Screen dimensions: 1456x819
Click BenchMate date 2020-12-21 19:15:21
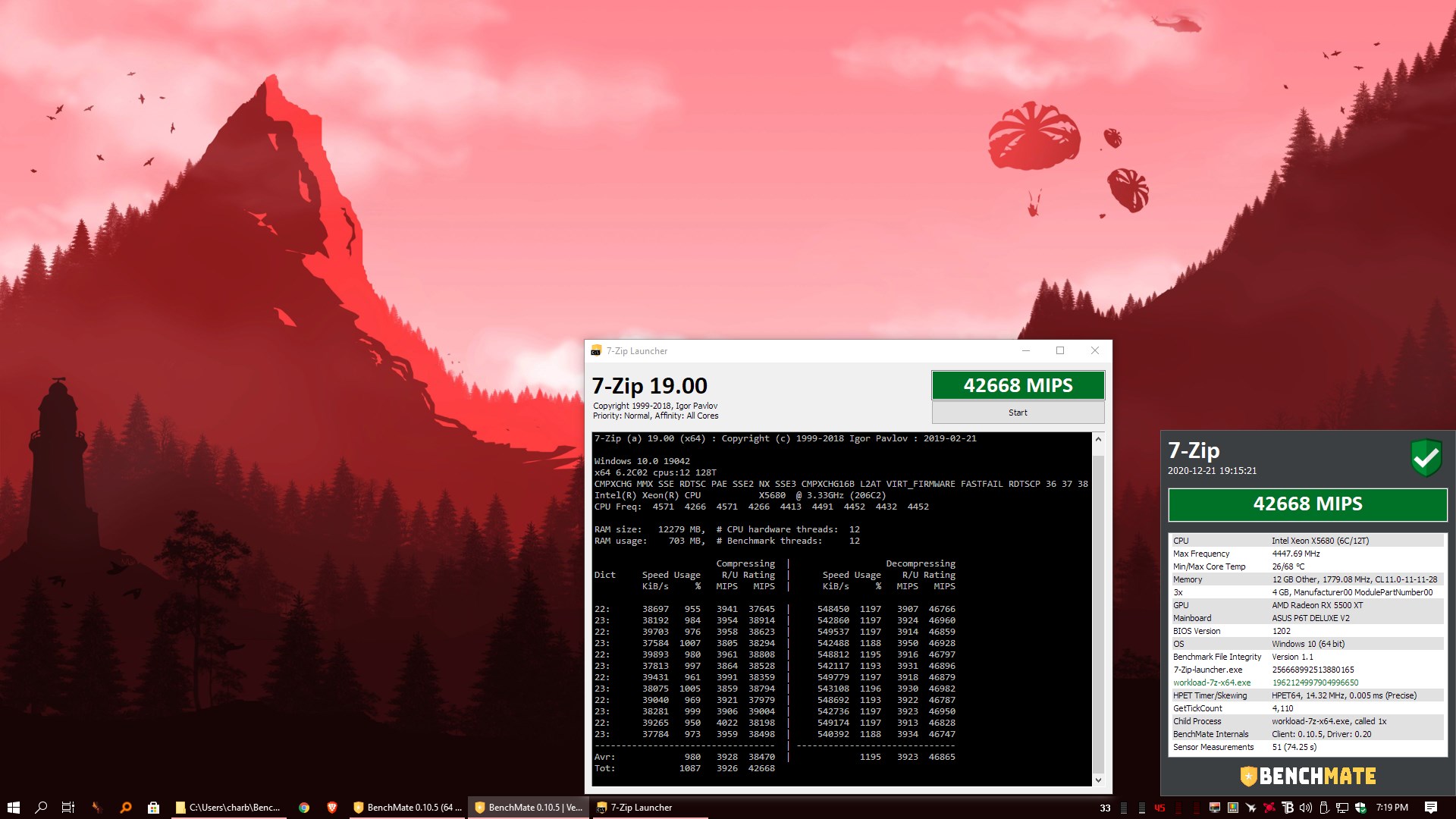1212,471
